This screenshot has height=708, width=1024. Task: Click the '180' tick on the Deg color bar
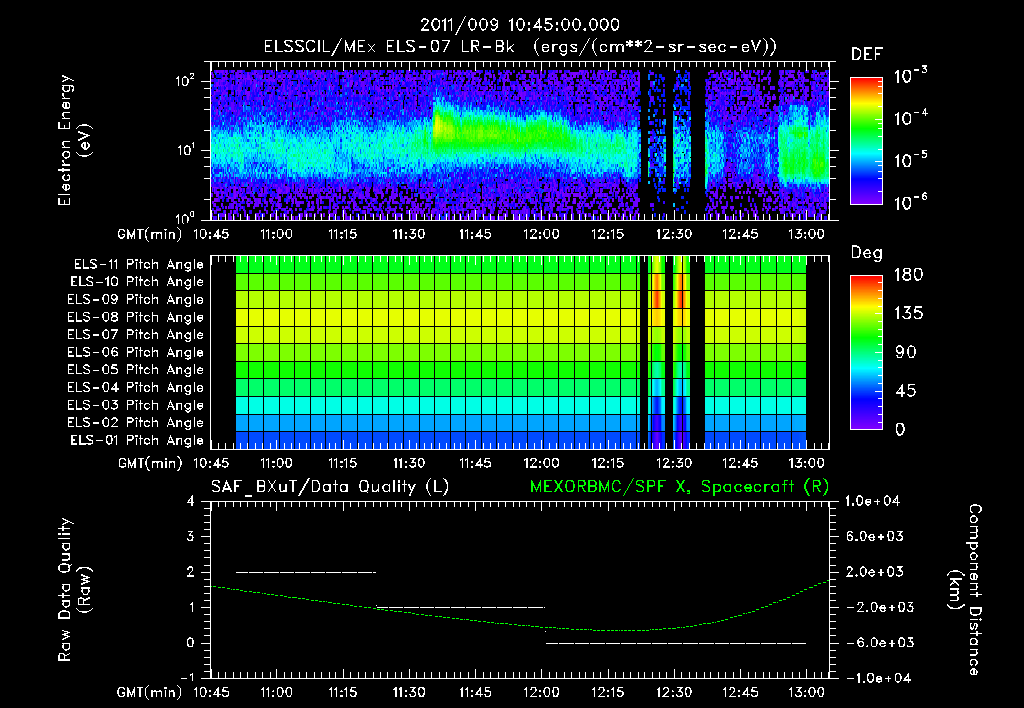[908, 275]
